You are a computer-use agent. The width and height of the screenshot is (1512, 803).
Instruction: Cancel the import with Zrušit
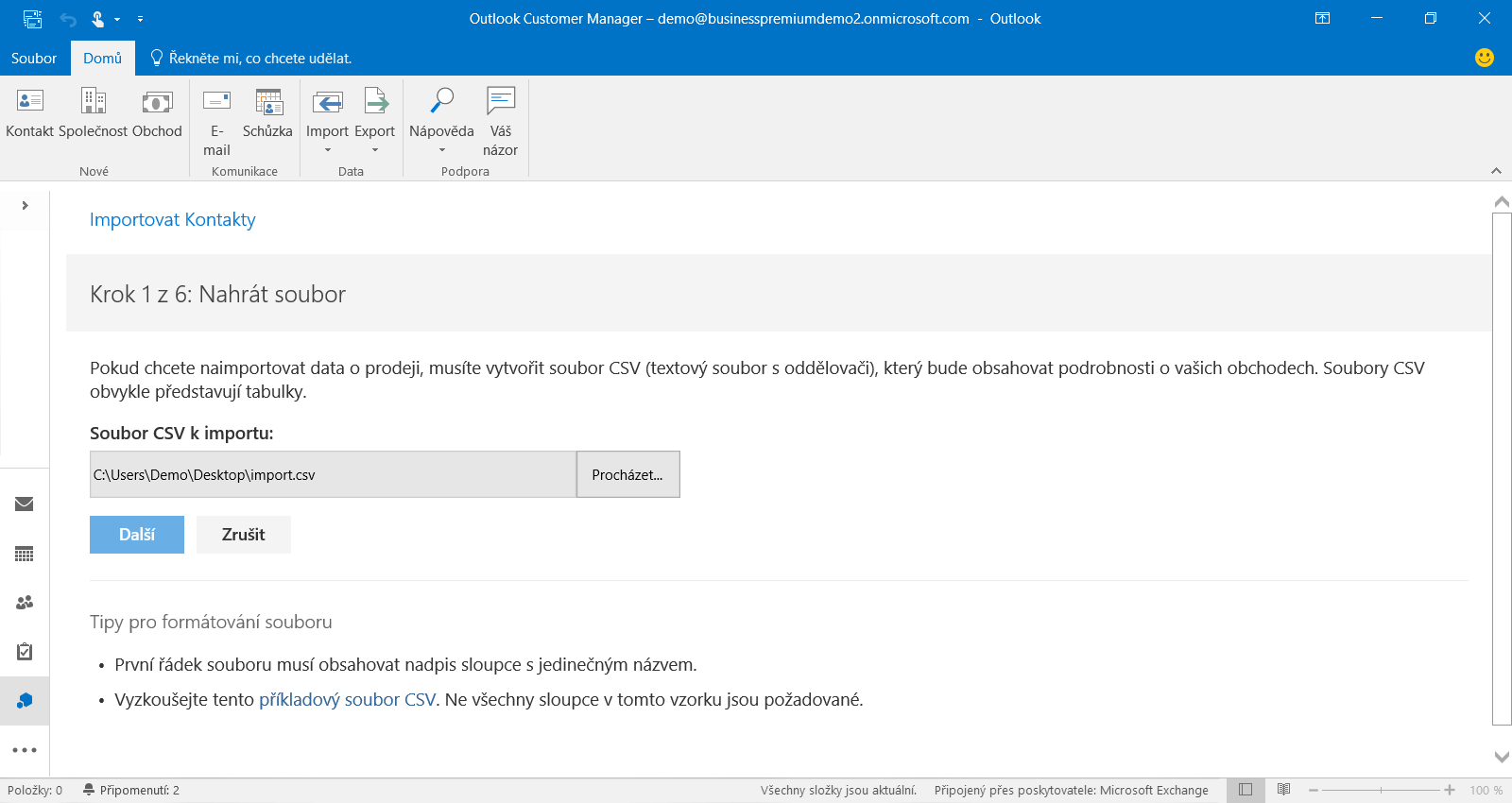243,535
